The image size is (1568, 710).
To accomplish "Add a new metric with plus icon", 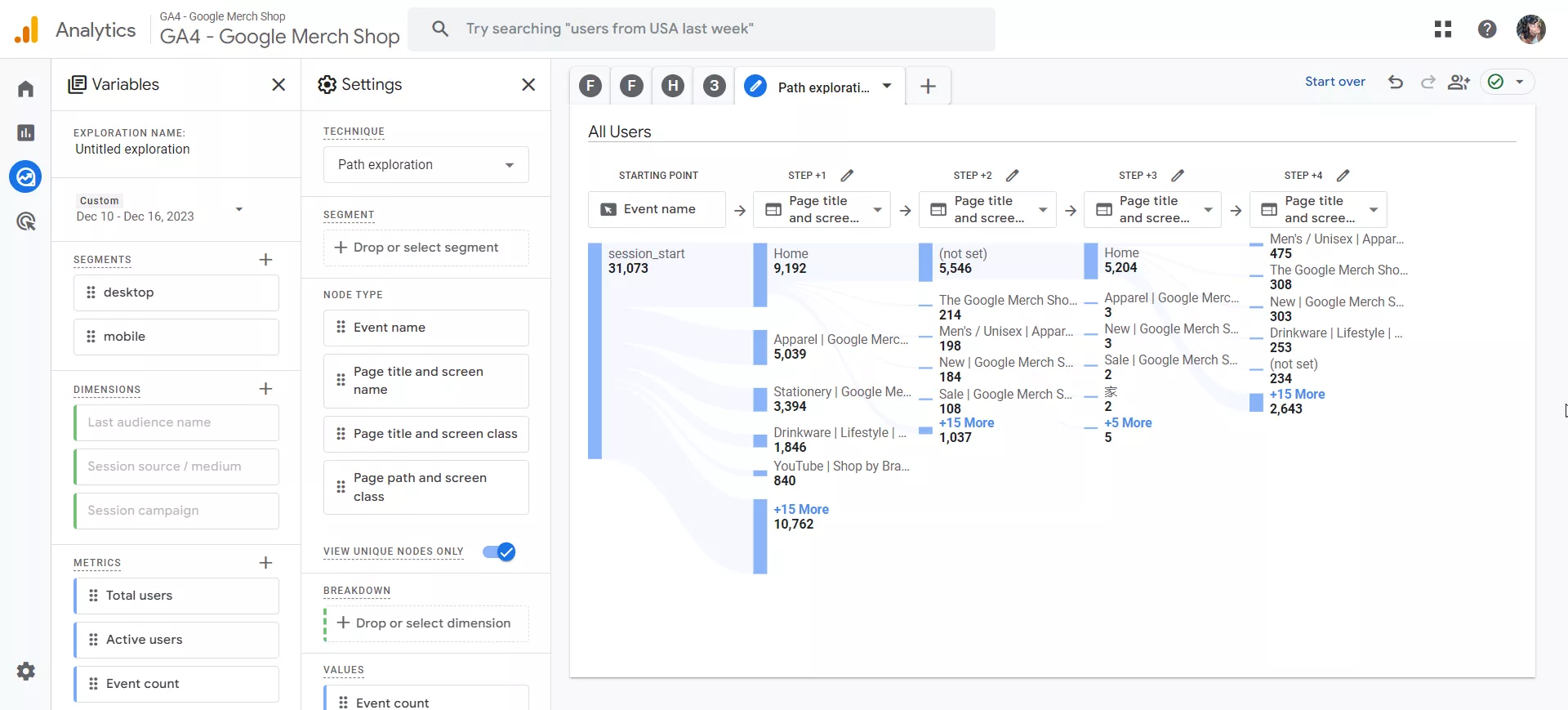I will point(265,563).
